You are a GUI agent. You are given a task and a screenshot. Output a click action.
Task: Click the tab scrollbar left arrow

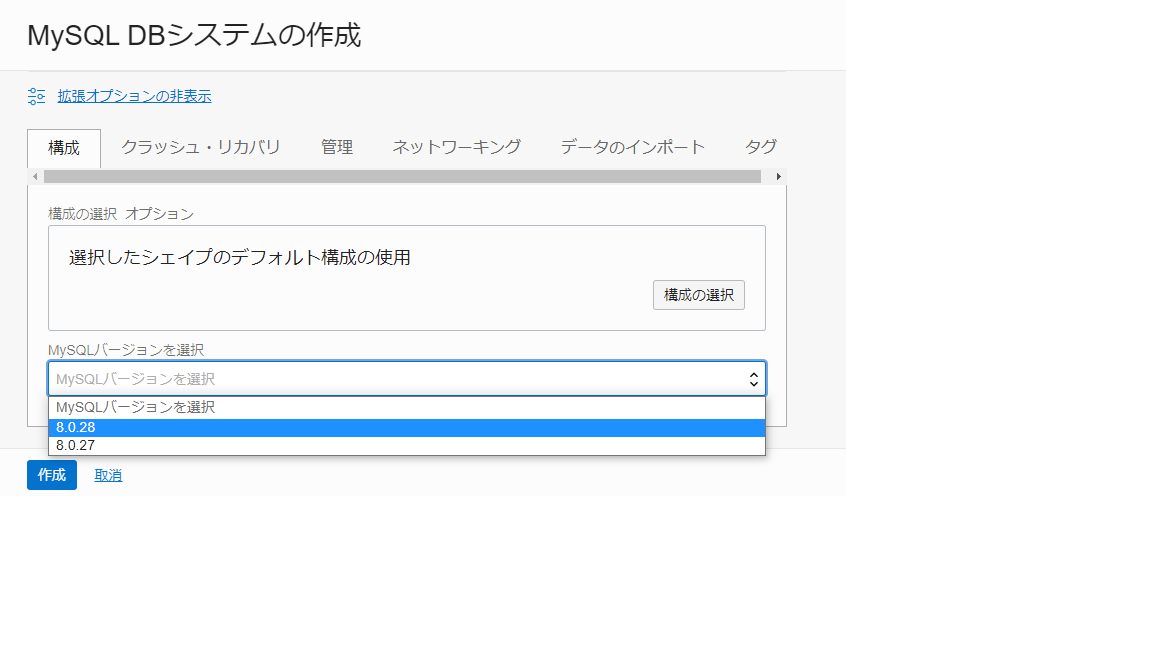coord(35,177)
